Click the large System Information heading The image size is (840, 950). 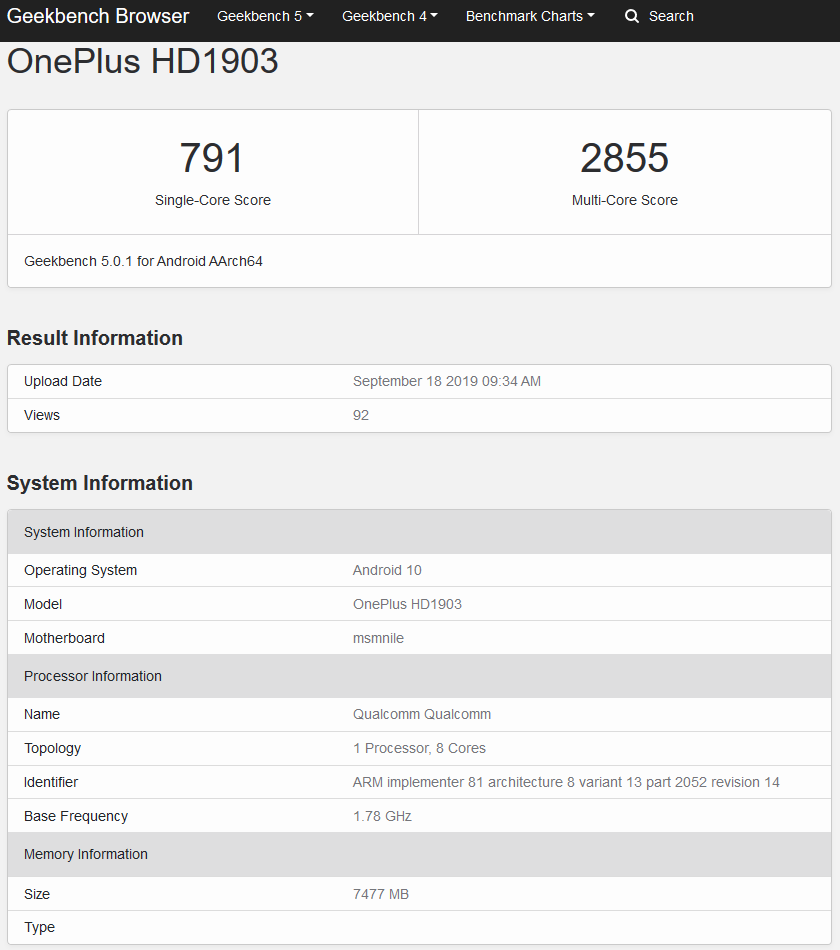point(99,483)
